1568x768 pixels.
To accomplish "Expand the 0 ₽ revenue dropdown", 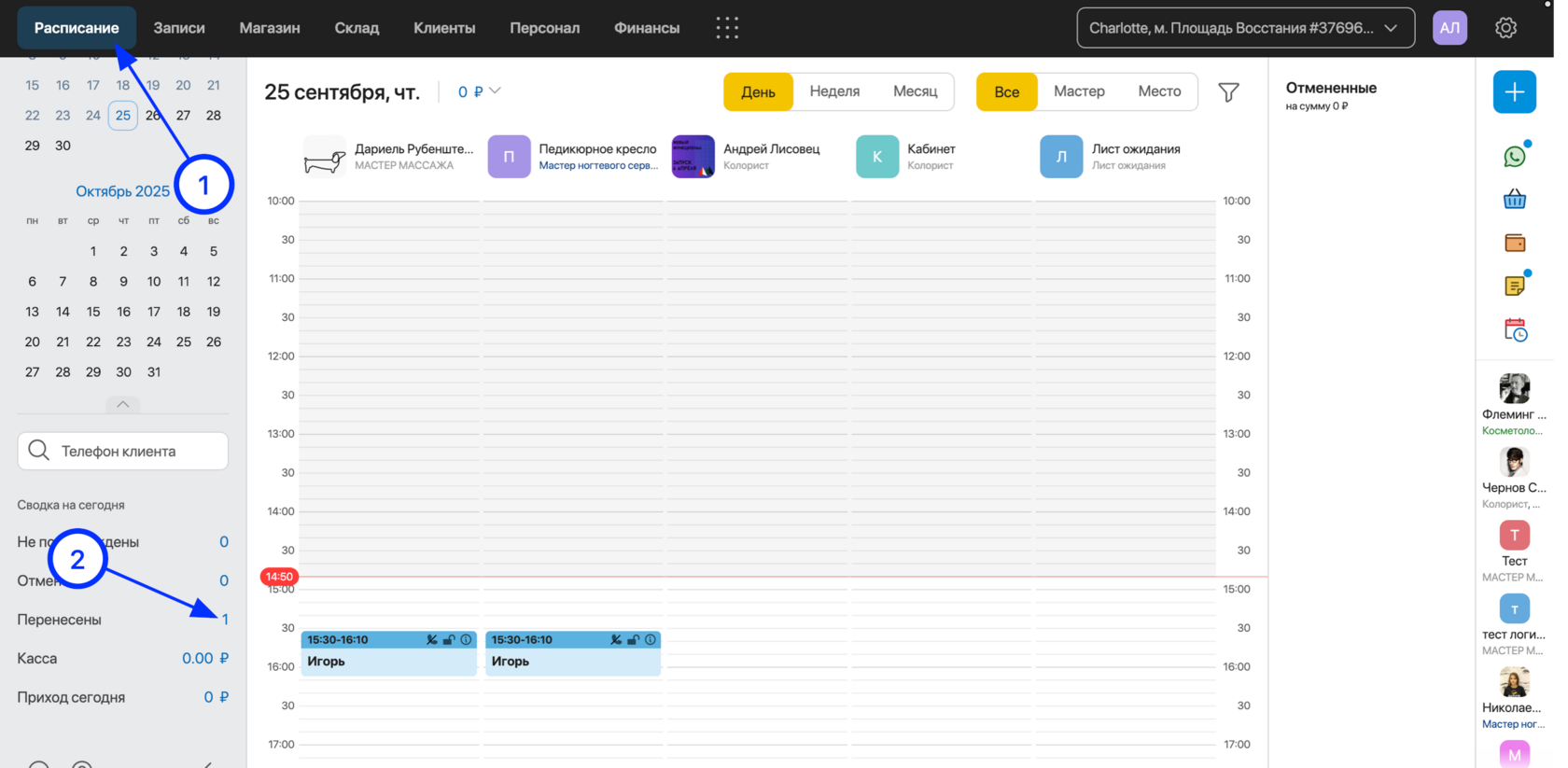I will click(479, 91).
